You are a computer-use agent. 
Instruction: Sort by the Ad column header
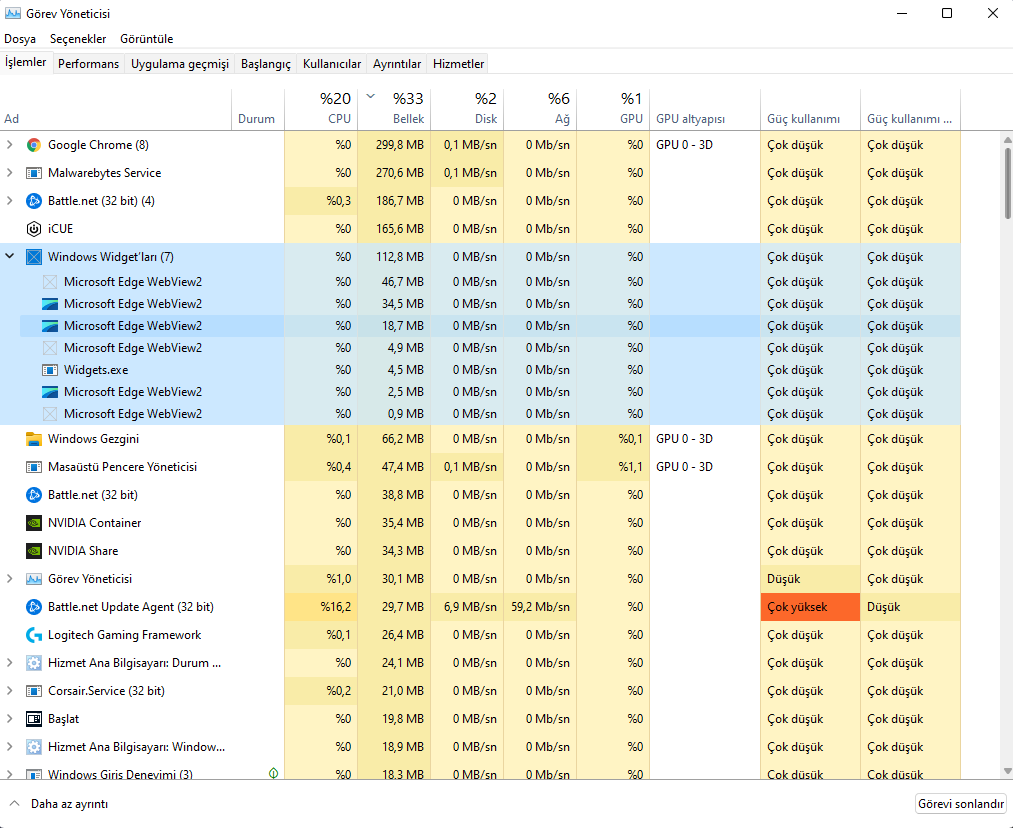coord(116,109)
